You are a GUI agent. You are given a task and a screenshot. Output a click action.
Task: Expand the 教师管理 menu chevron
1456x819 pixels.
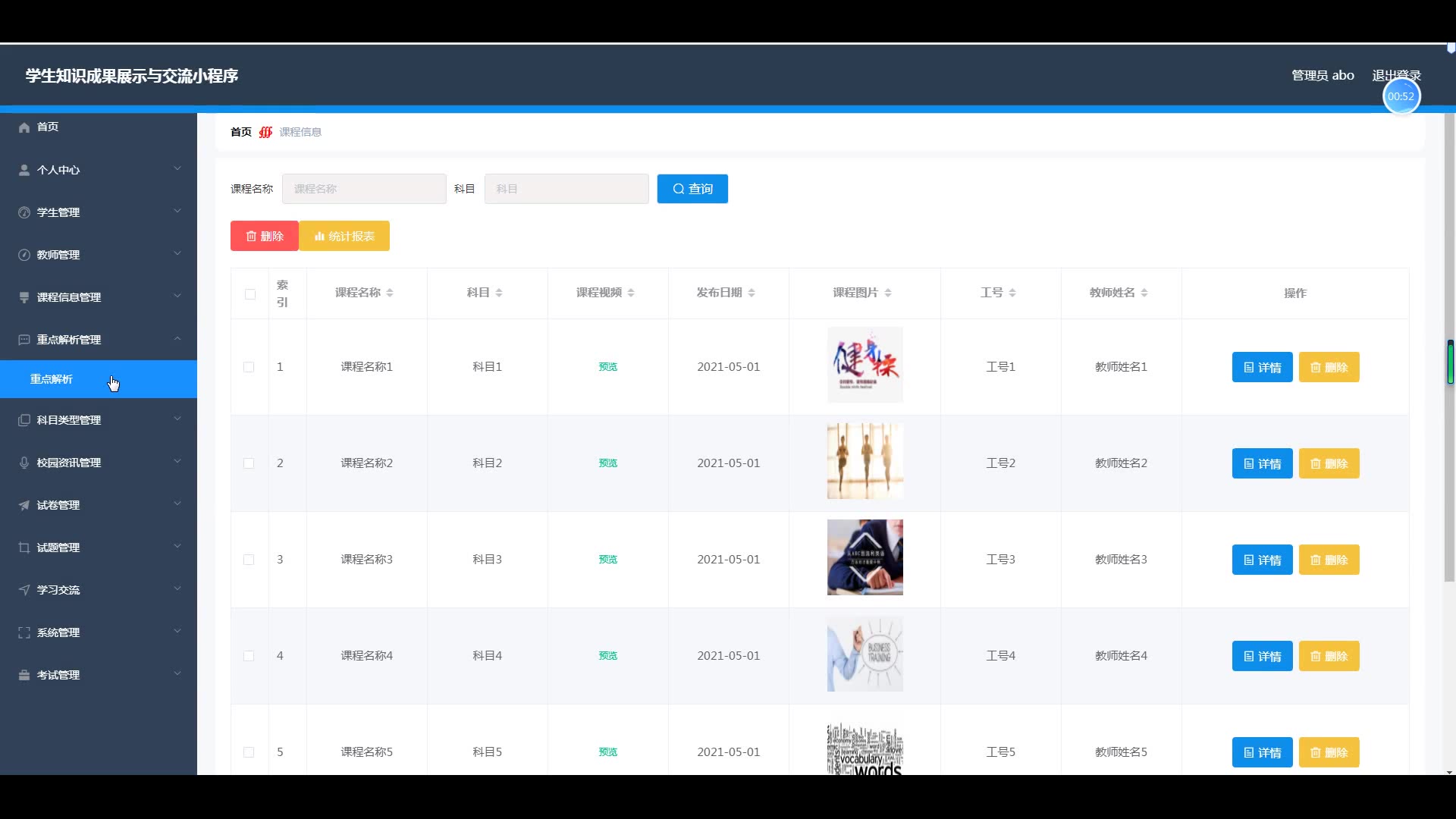[x=177, y=253]
